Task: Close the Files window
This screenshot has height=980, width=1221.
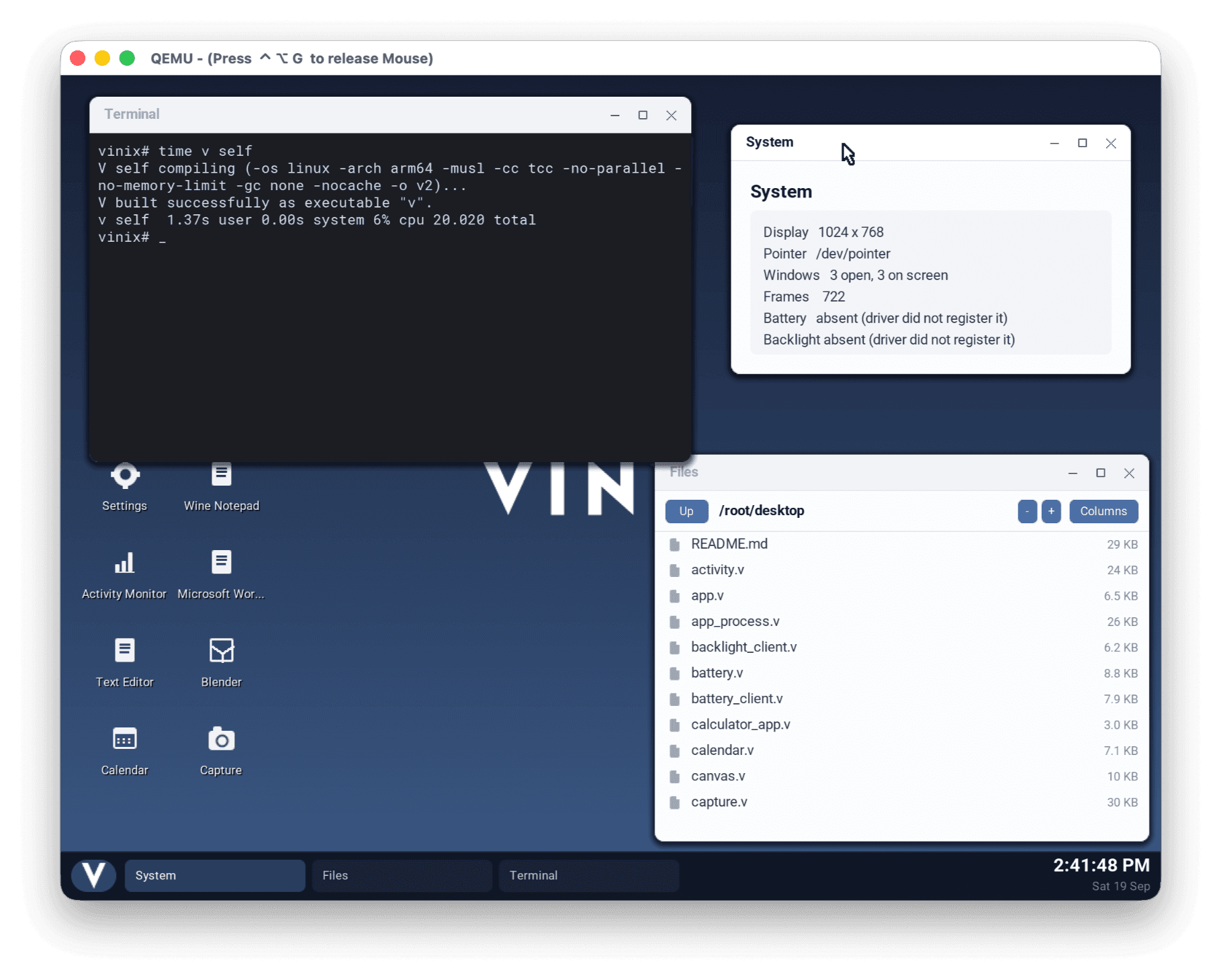Action: [1129, 474]
